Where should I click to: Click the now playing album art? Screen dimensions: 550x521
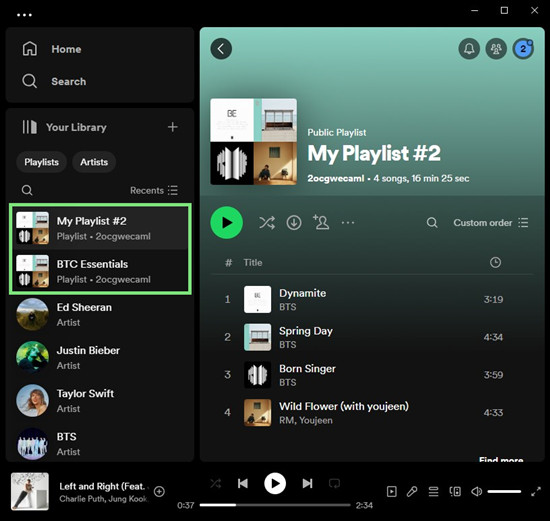[30, 491]
